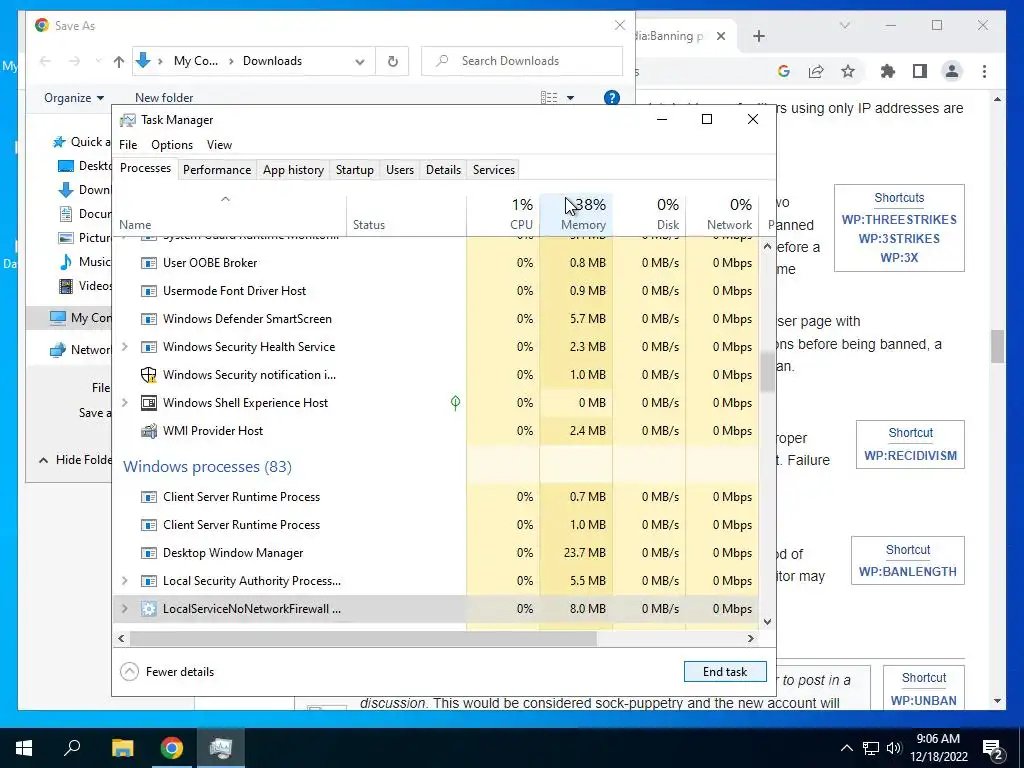The image size is (1024, 768).
Task: Sort processes by the CPU column header
Action: [504, 215]
